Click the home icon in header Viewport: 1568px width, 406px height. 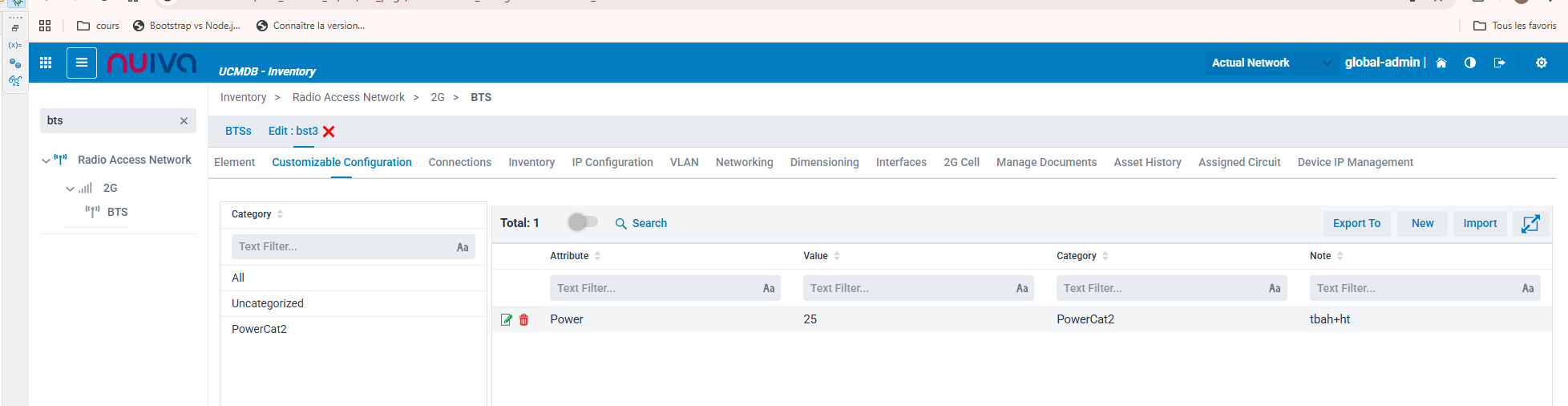tap(1441, 63)
